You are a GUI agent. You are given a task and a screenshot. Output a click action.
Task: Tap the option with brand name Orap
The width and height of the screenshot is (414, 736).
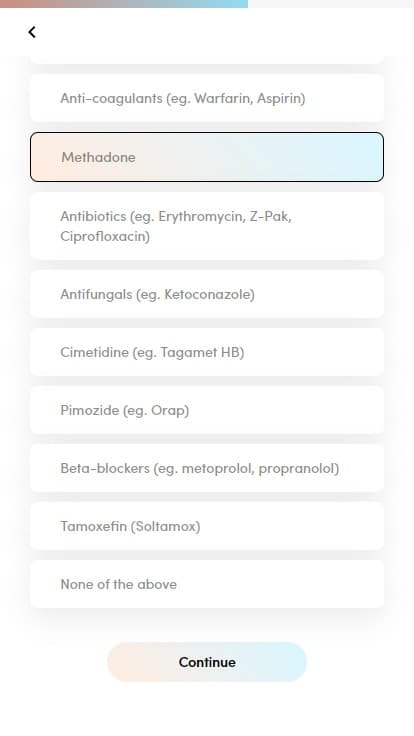207,410
